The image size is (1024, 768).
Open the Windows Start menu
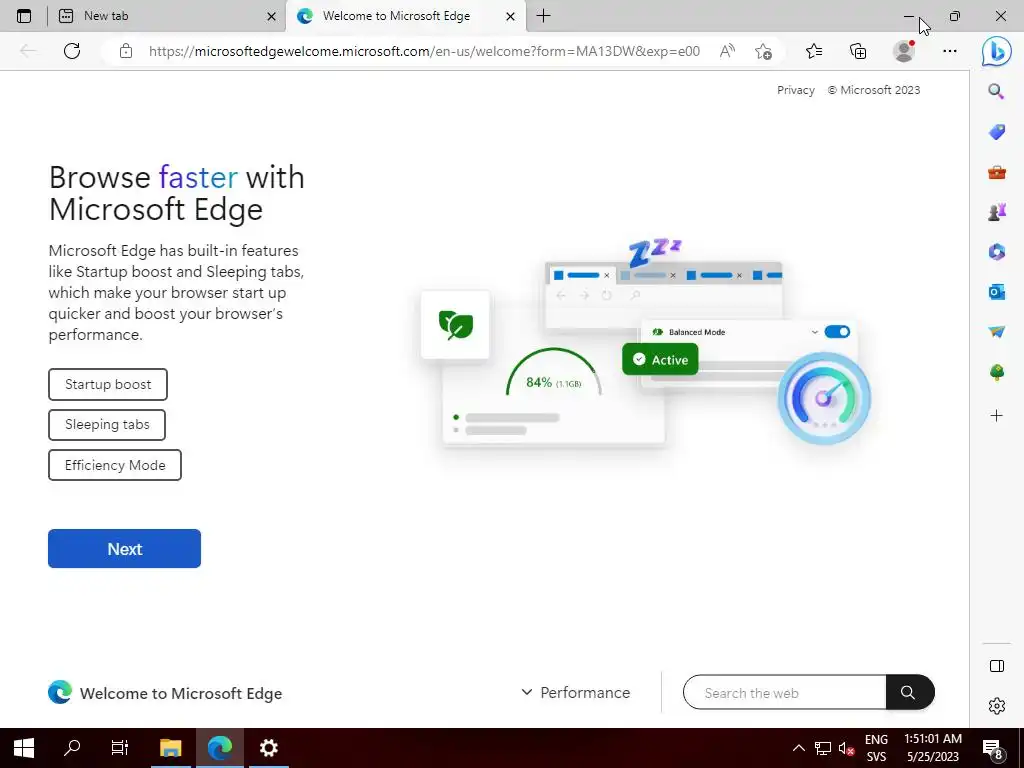click(x=24, y=748)
